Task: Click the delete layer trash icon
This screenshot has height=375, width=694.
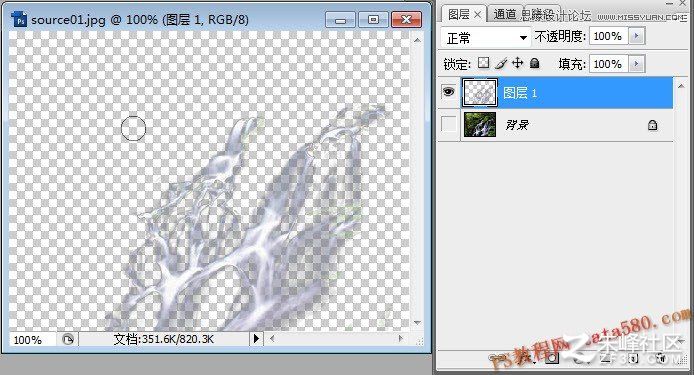Action: (661, 358)
